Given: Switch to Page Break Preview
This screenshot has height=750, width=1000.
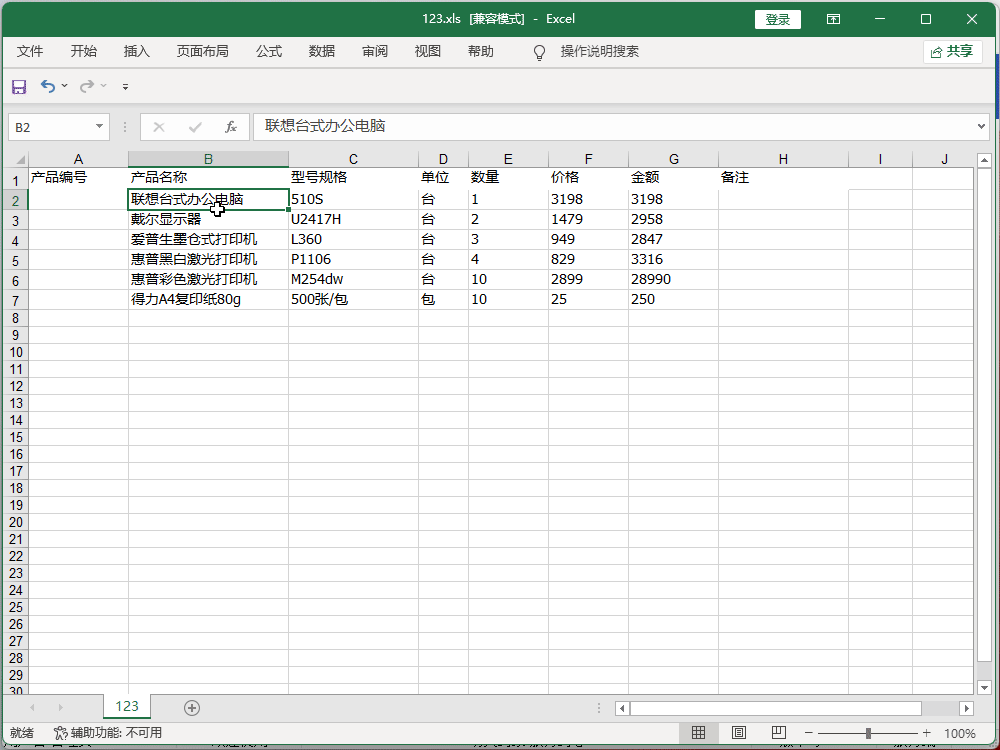Looking at the screenshot, I should click(x=779, y=733).
